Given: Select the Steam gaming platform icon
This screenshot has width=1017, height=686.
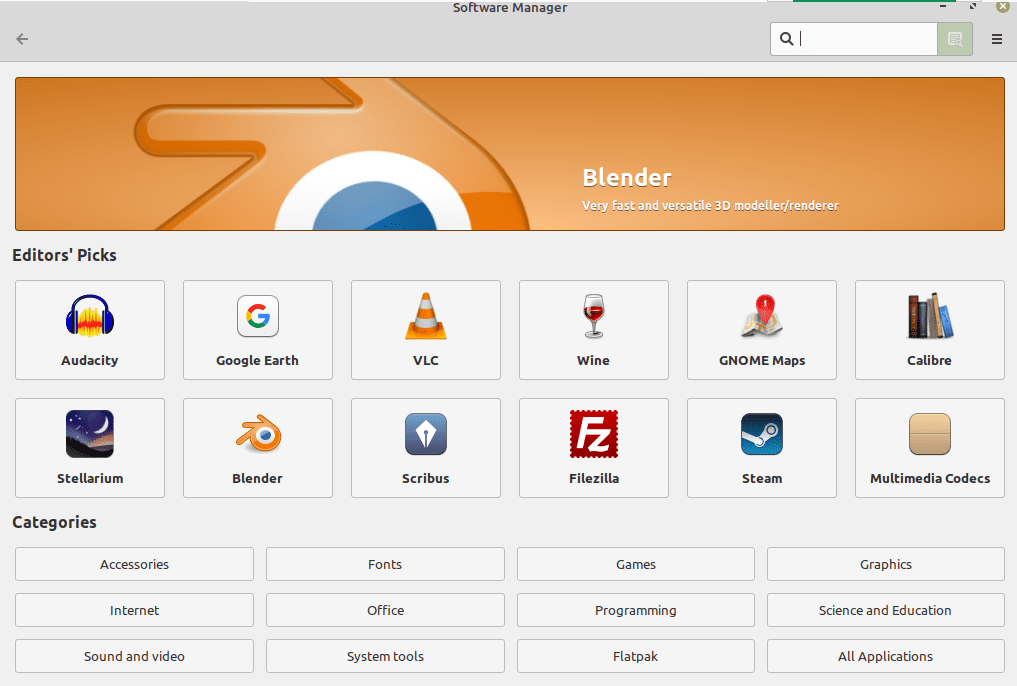Looking at the screenshot, I should 761,448.
